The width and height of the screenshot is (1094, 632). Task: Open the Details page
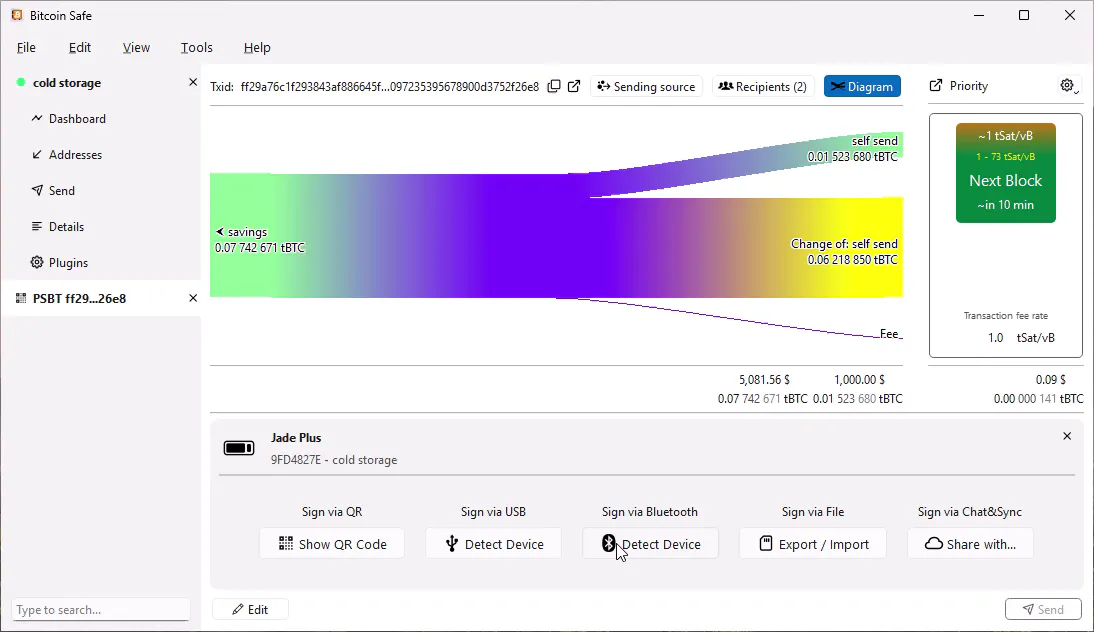[x=57, y=227]
